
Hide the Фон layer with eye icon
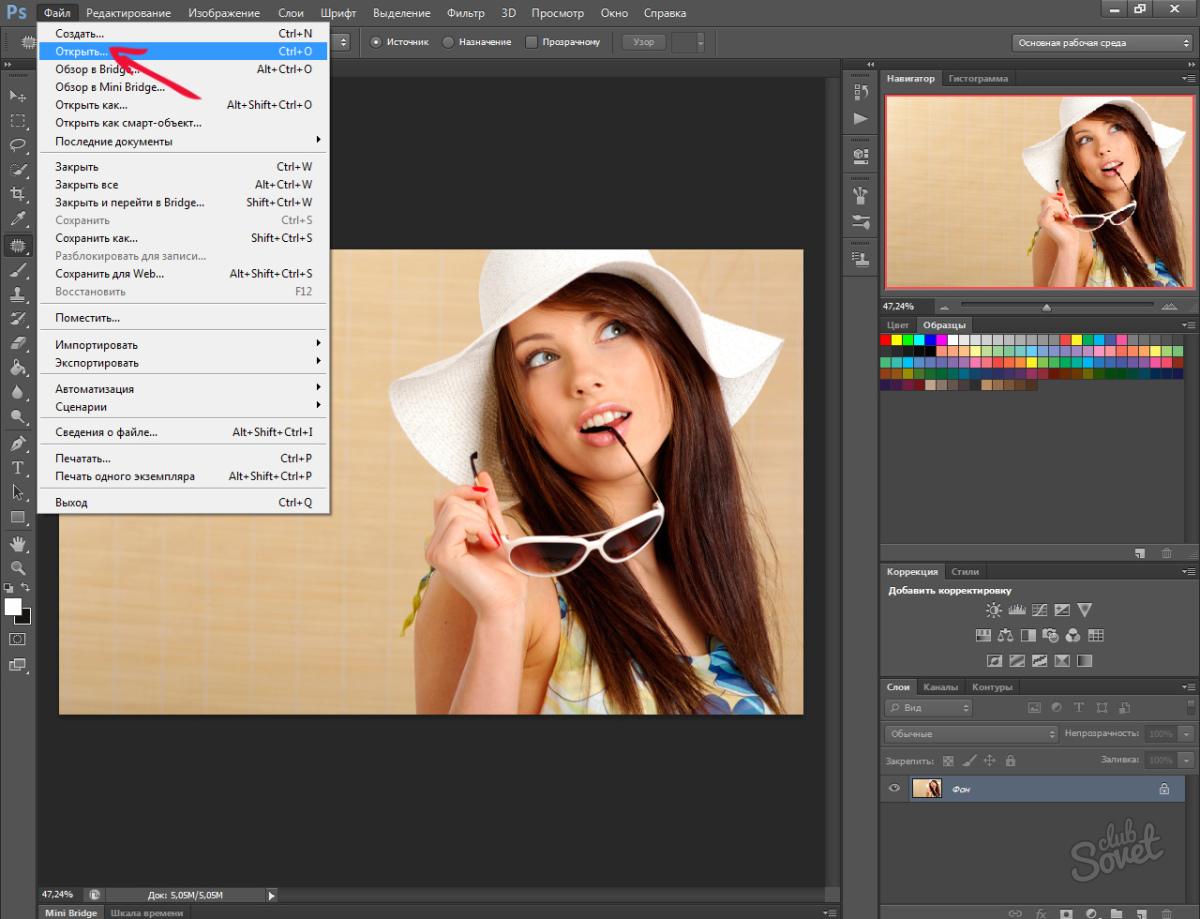point(895,789)
